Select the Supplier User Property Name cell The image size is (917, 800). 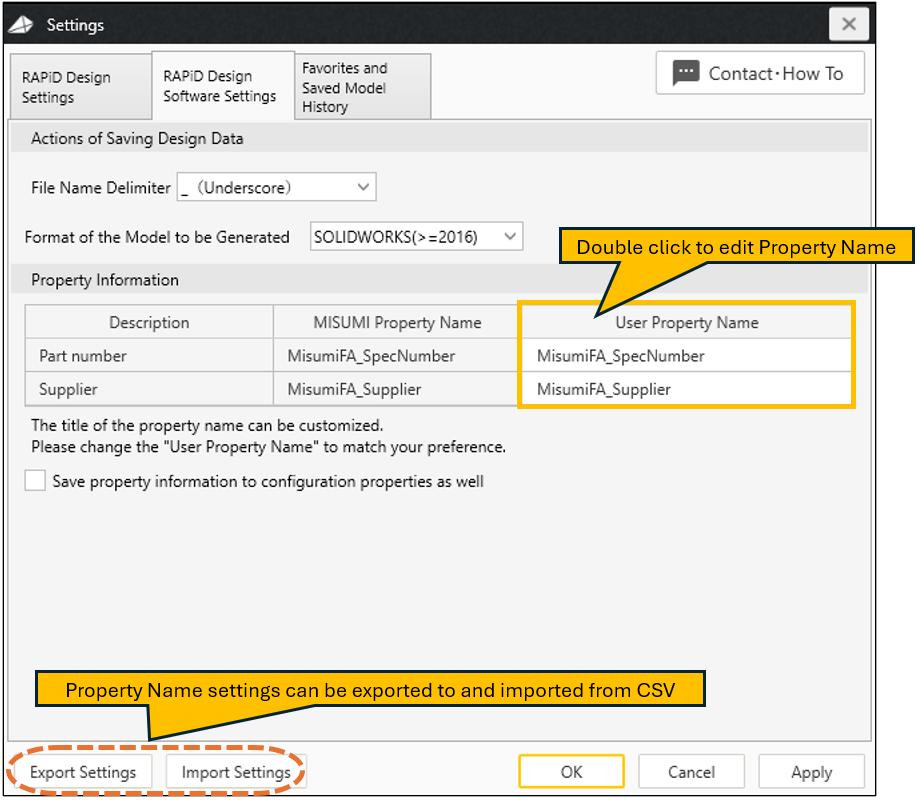686,389
